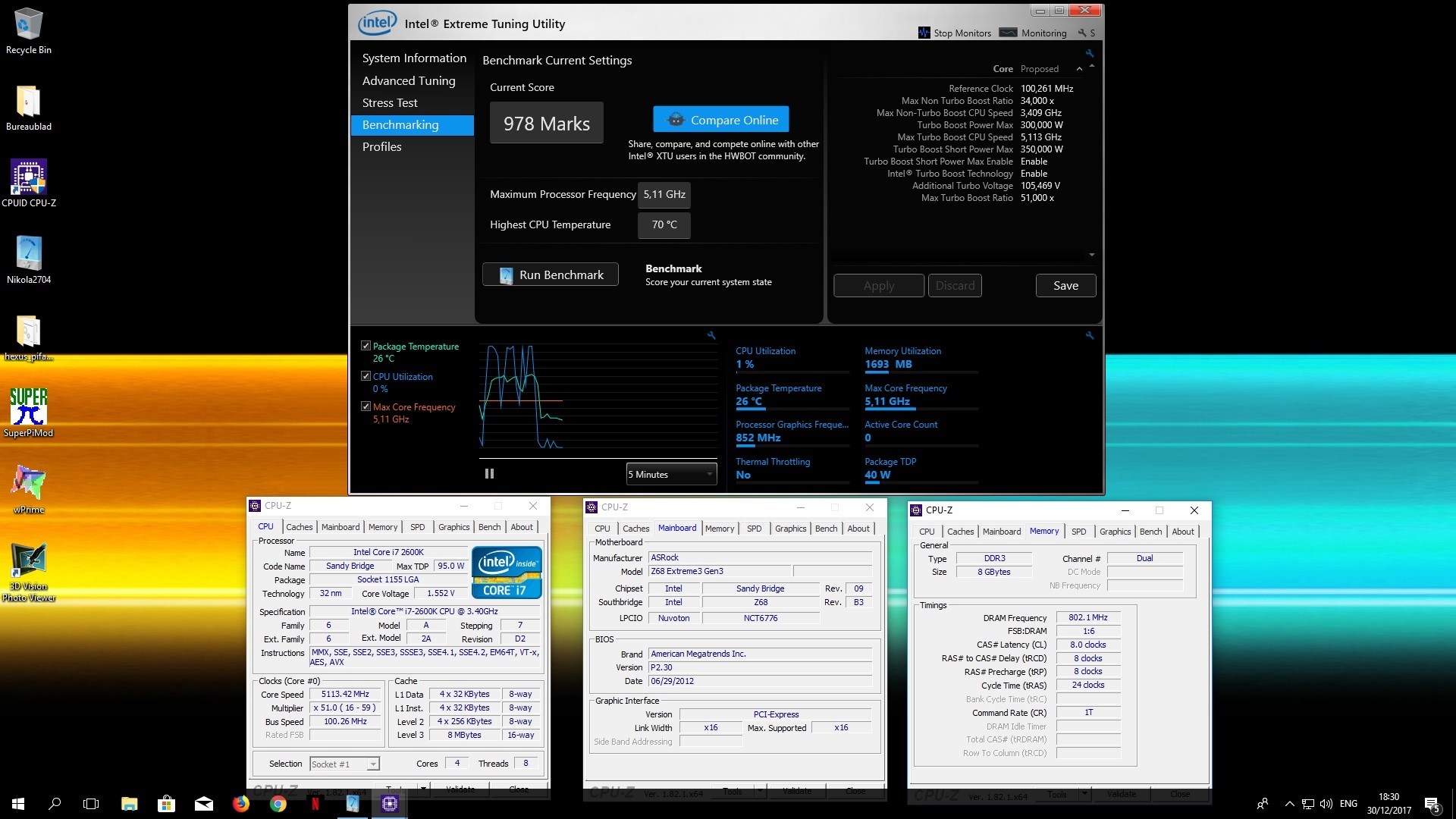1456x819 pixels.
Task: Click the Discard button in XTU
Action: [x=955, y=286]
